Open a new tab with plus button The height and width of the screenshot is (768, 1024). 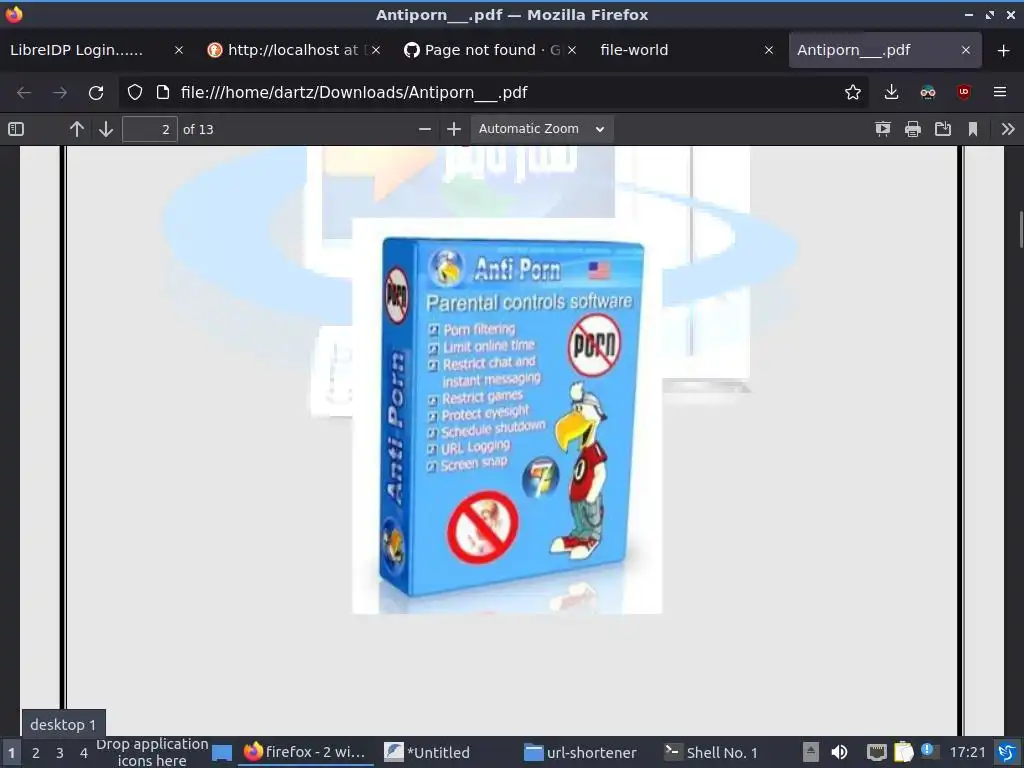coord(1004,50)
